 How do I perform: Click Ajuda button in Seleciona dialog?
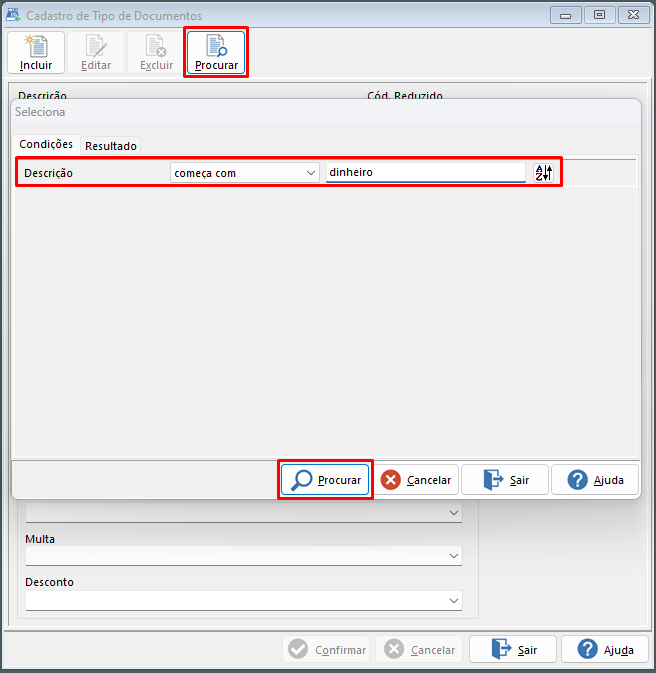tap(595, 479)
